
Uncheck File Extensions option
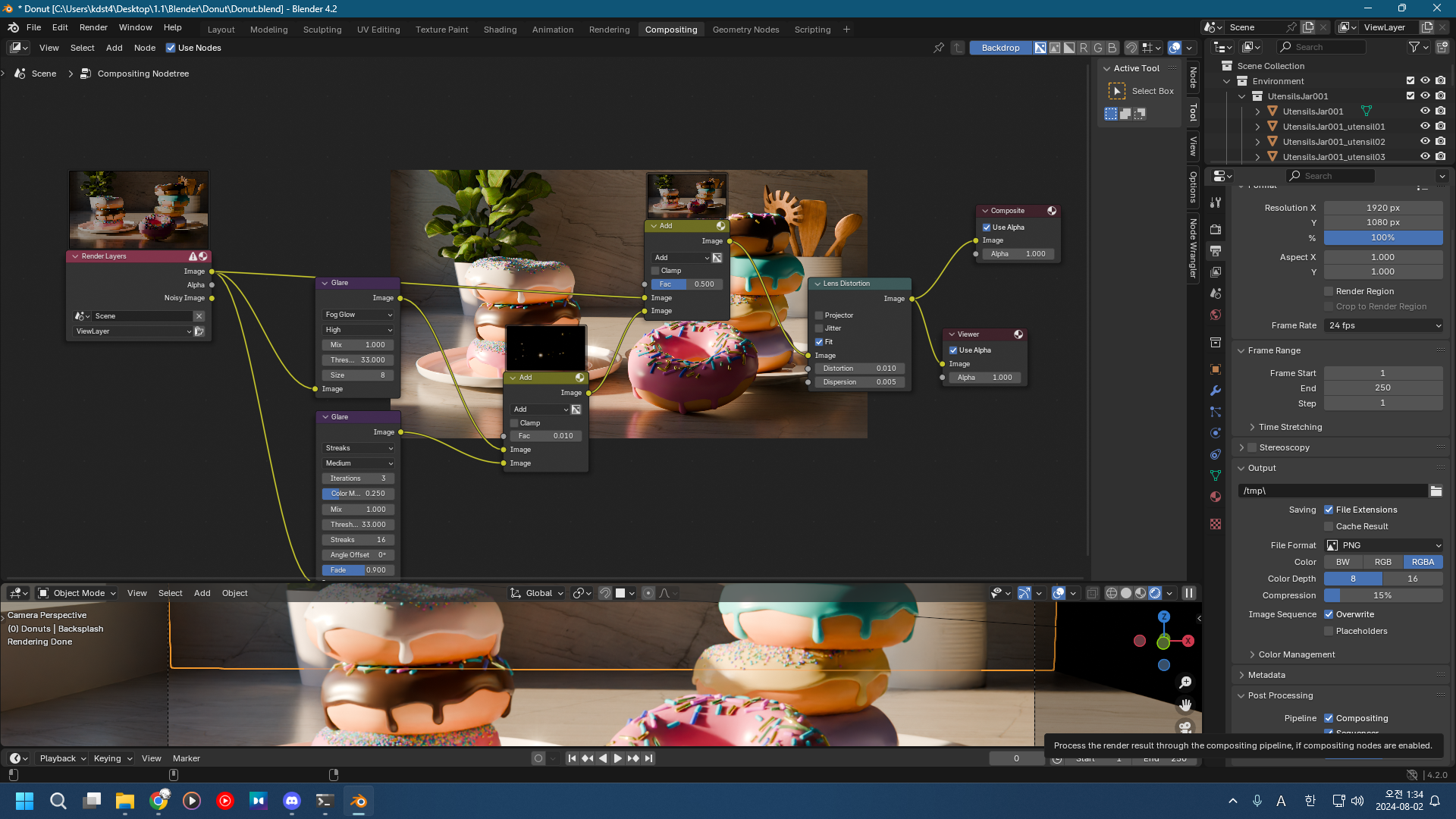pos(1329,510)
